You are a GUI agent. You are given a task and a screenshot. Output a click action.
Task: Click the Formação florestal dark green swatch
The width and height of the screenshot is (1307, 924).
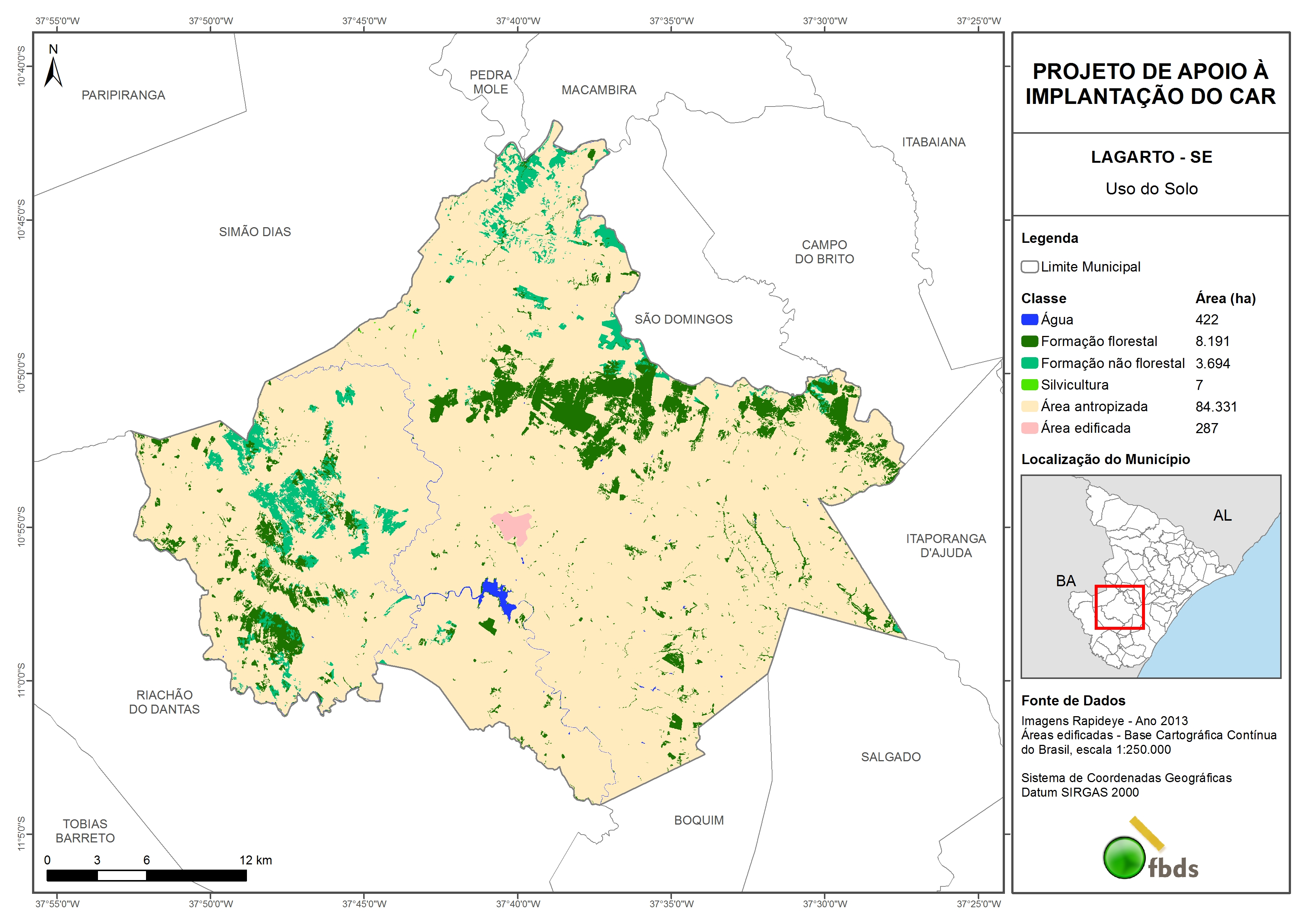click(1029, 341)
